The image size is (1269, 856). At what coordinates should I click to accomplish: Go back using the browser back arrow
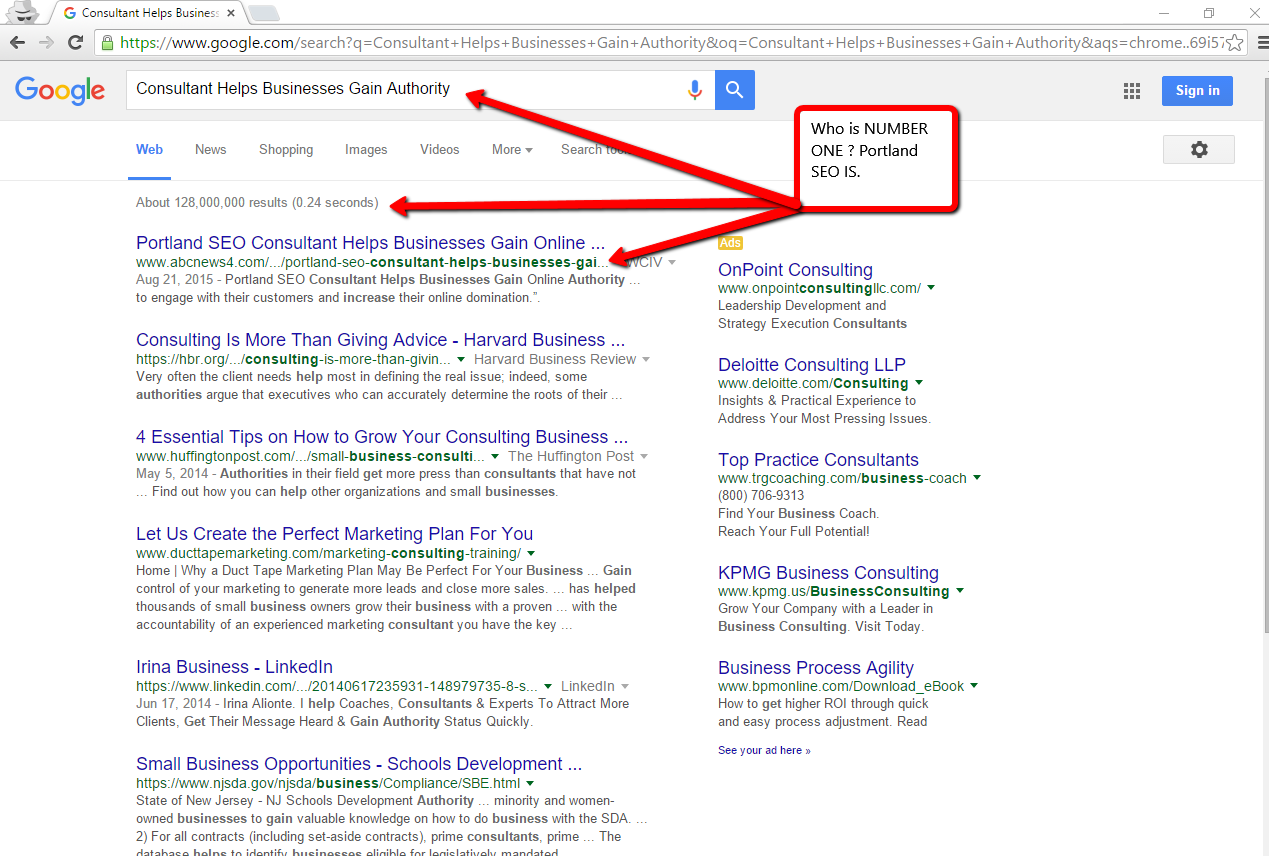click(x=17, y=42)
